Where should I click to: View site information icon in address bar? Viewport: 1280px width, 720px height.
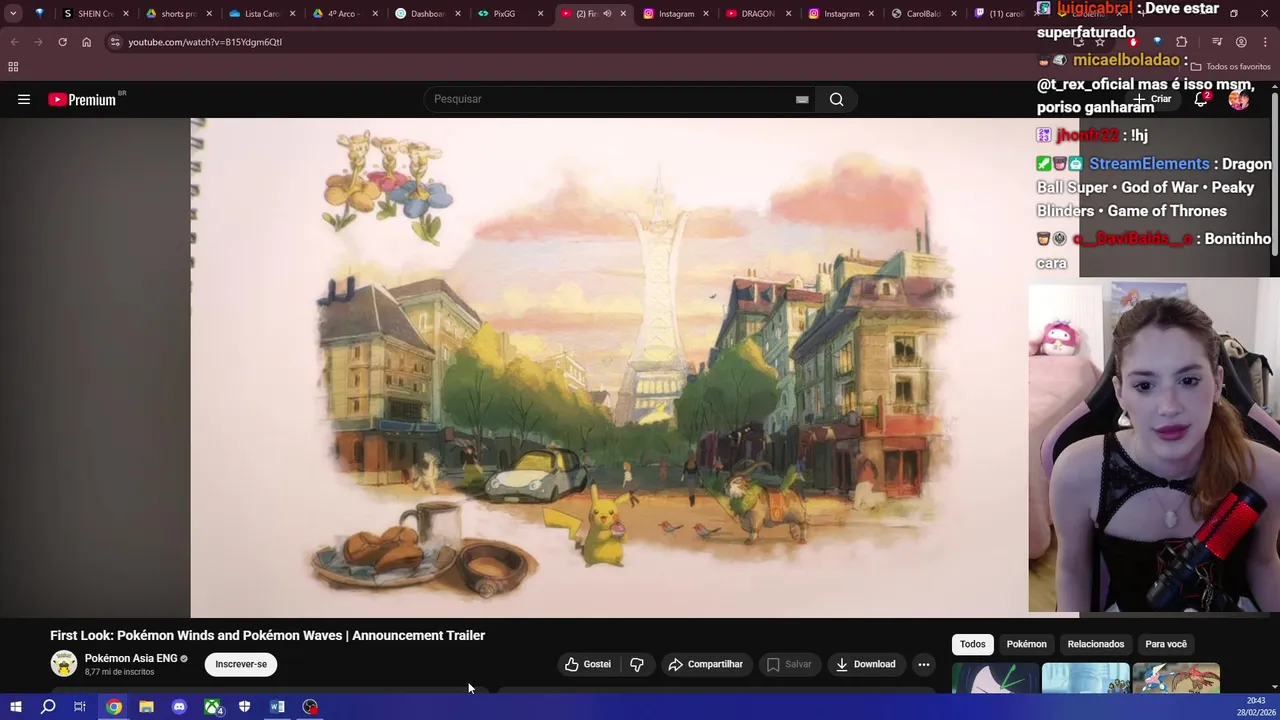tap(115, 42)
